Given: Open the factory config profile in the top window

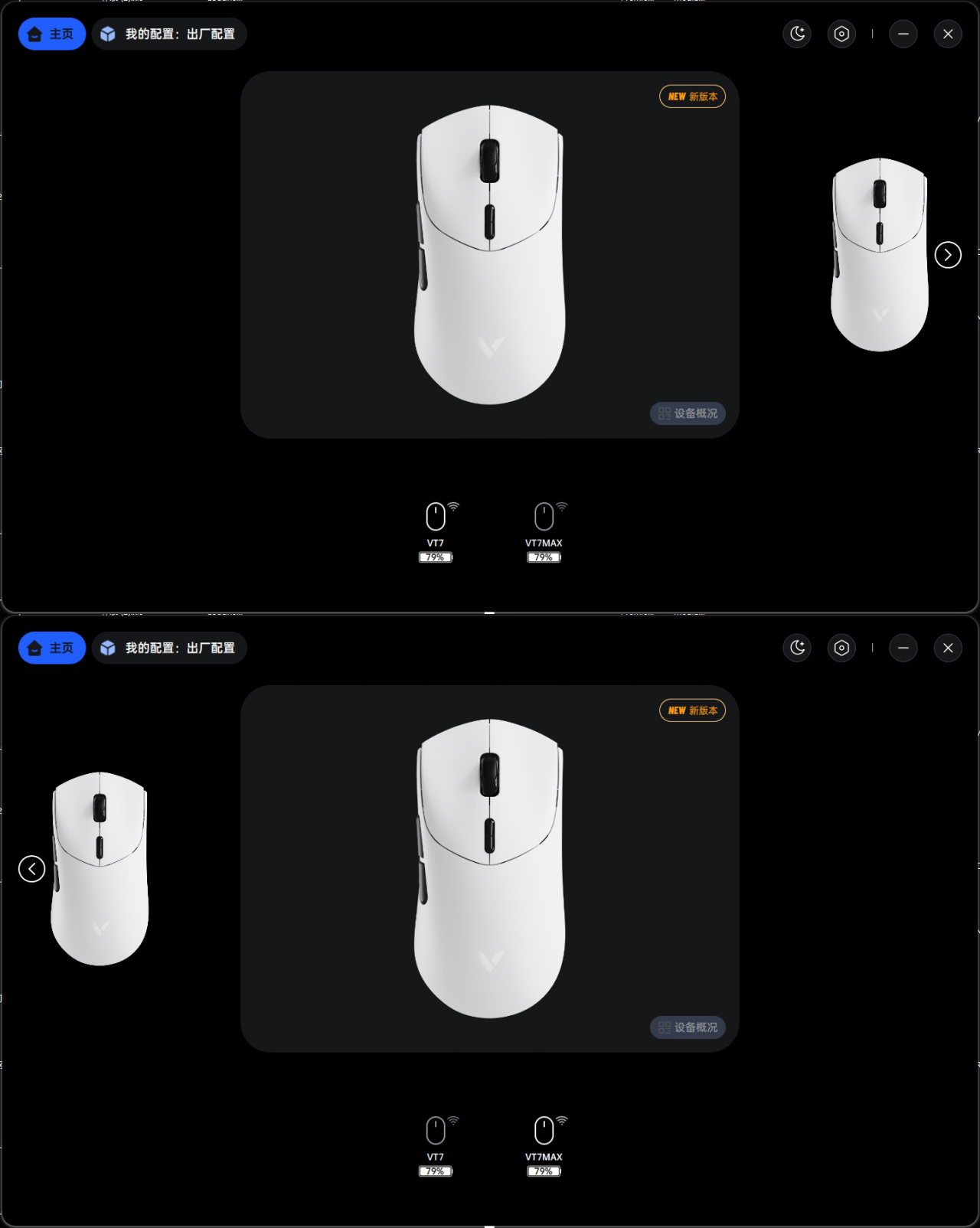Looking at the screenshot, I should point(169,34).
